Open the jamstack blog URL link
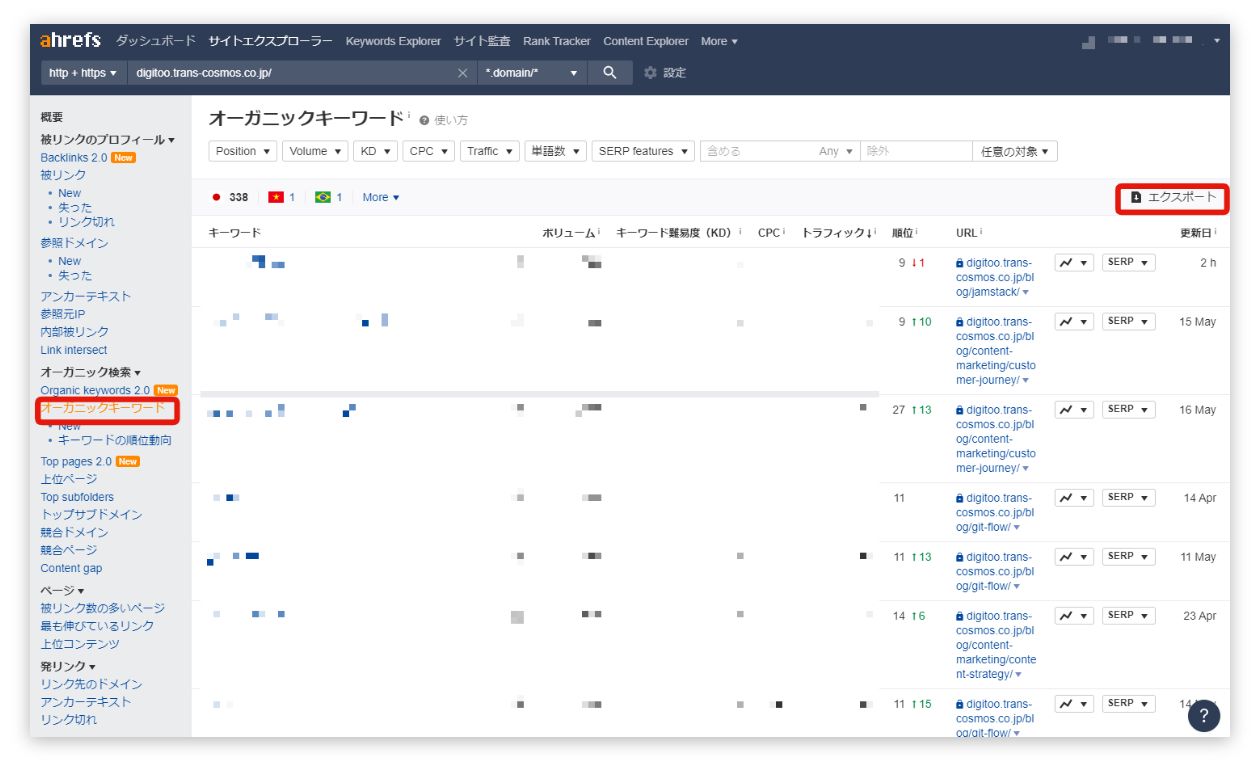The image size is (1260, 767). [x=995, y=278]
